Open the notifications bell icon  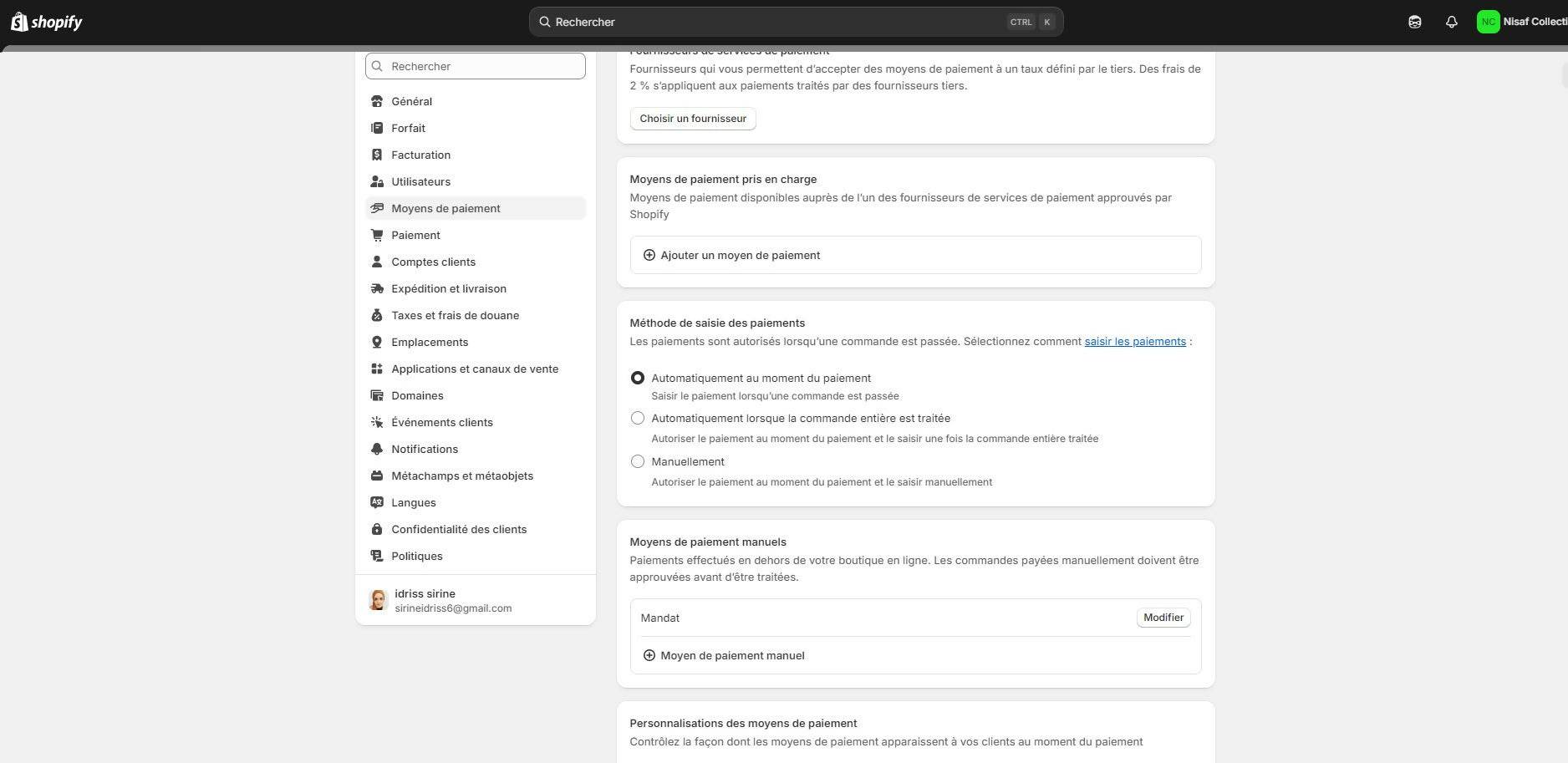click(1451, 23)
